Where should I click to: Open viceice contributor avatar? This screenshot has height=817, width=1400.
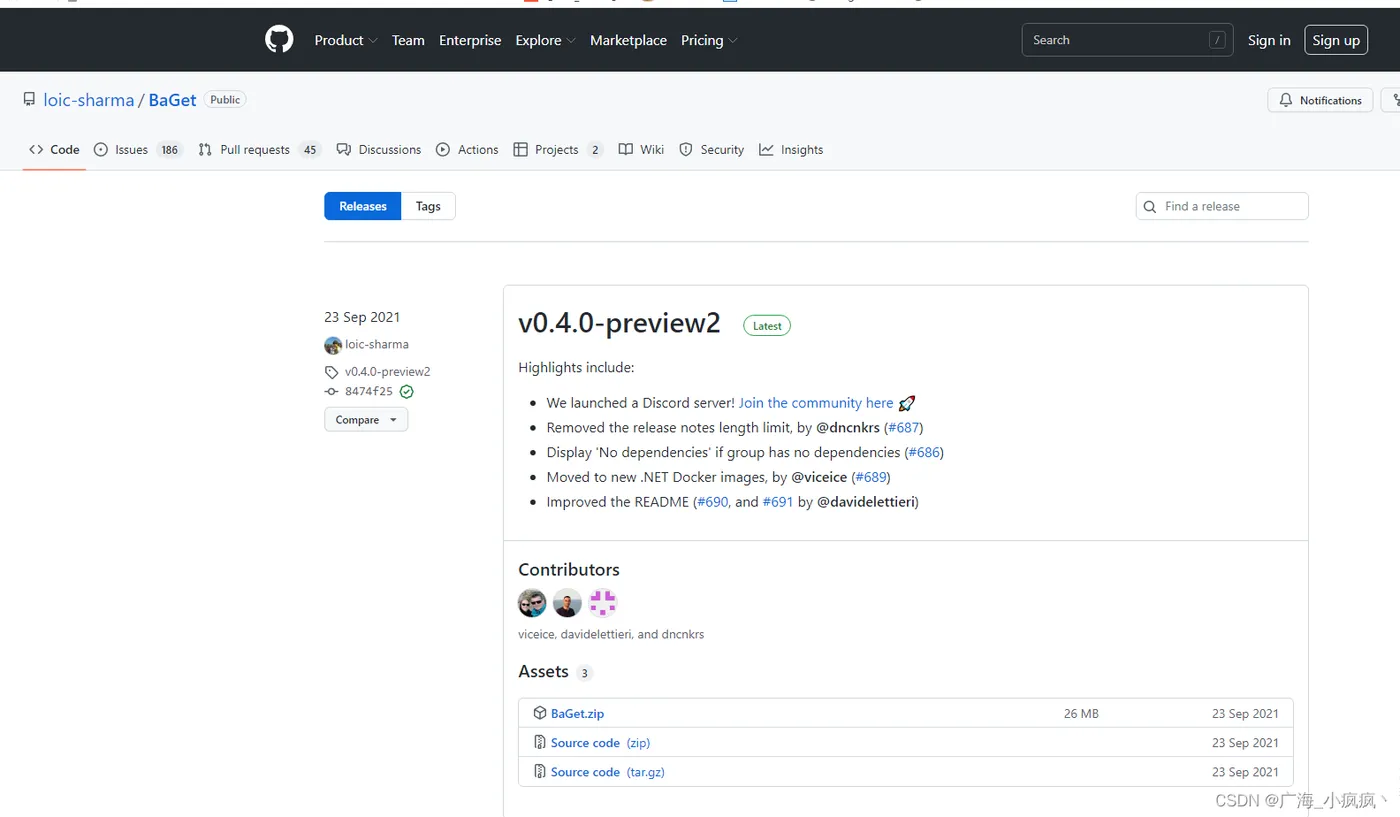[x=532, y=603]
